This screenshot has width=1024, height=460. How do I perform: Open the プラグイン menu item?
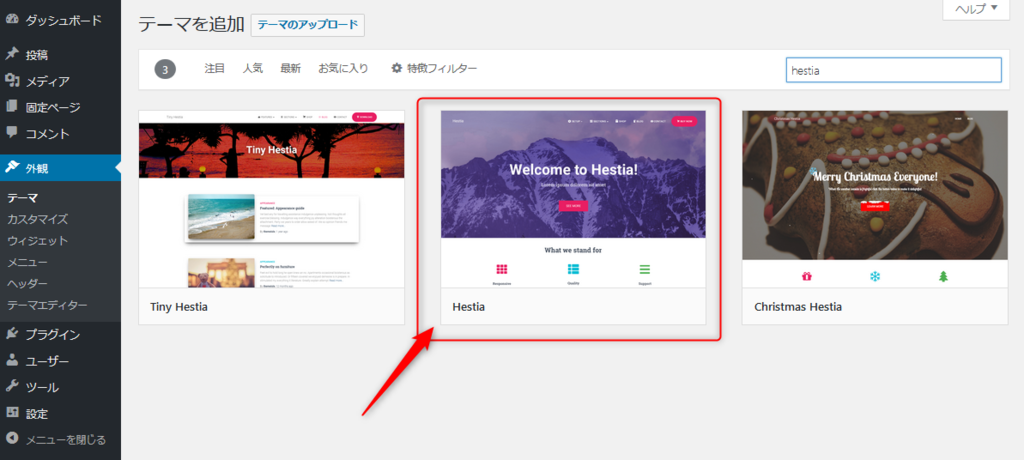60,335
